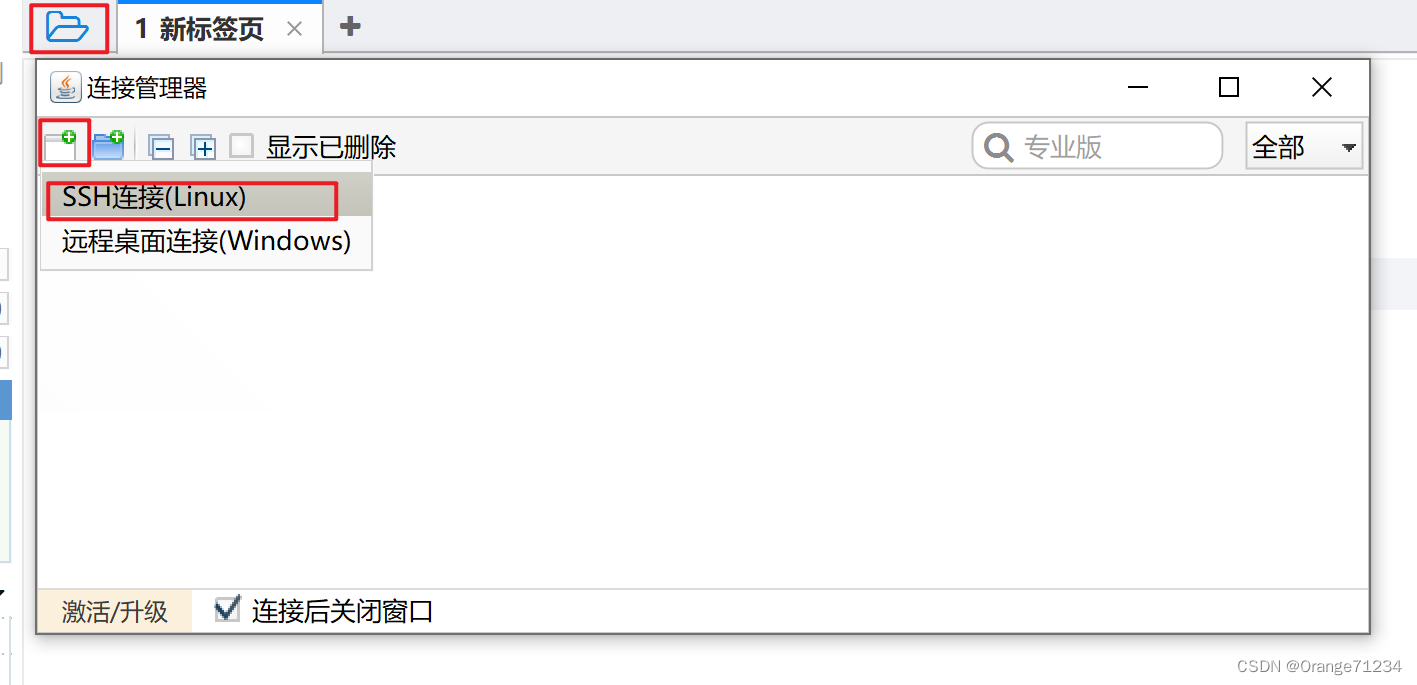Image resolution: width=1417 pixels, height=685 pixels.
Task: Open the connection manager folder icon
Action: click(x=68, y=27)
